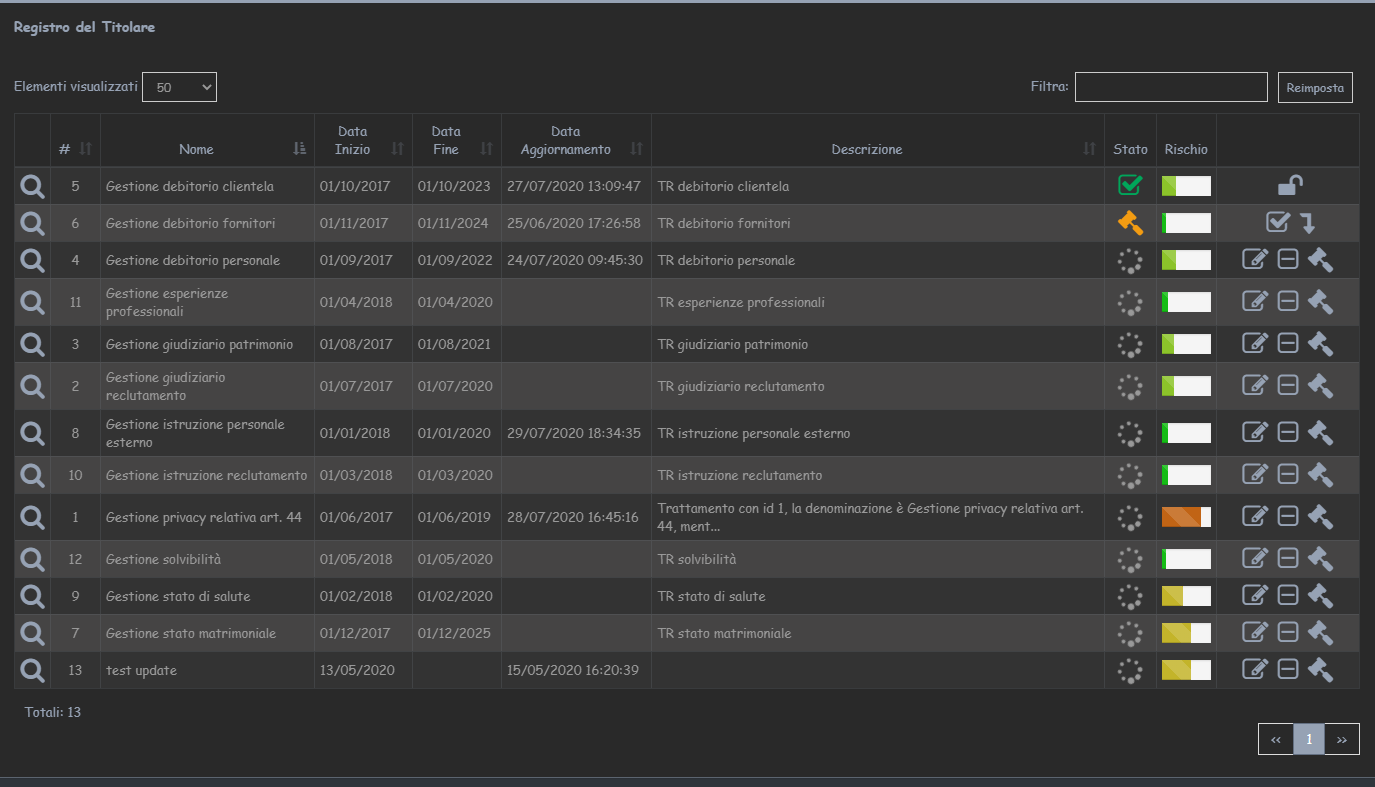1375x787 pixels.
Task: Click gavel icon for Gestione giudiziario patrimonio
Action: pyautogui.click(x=1320, y=344)
